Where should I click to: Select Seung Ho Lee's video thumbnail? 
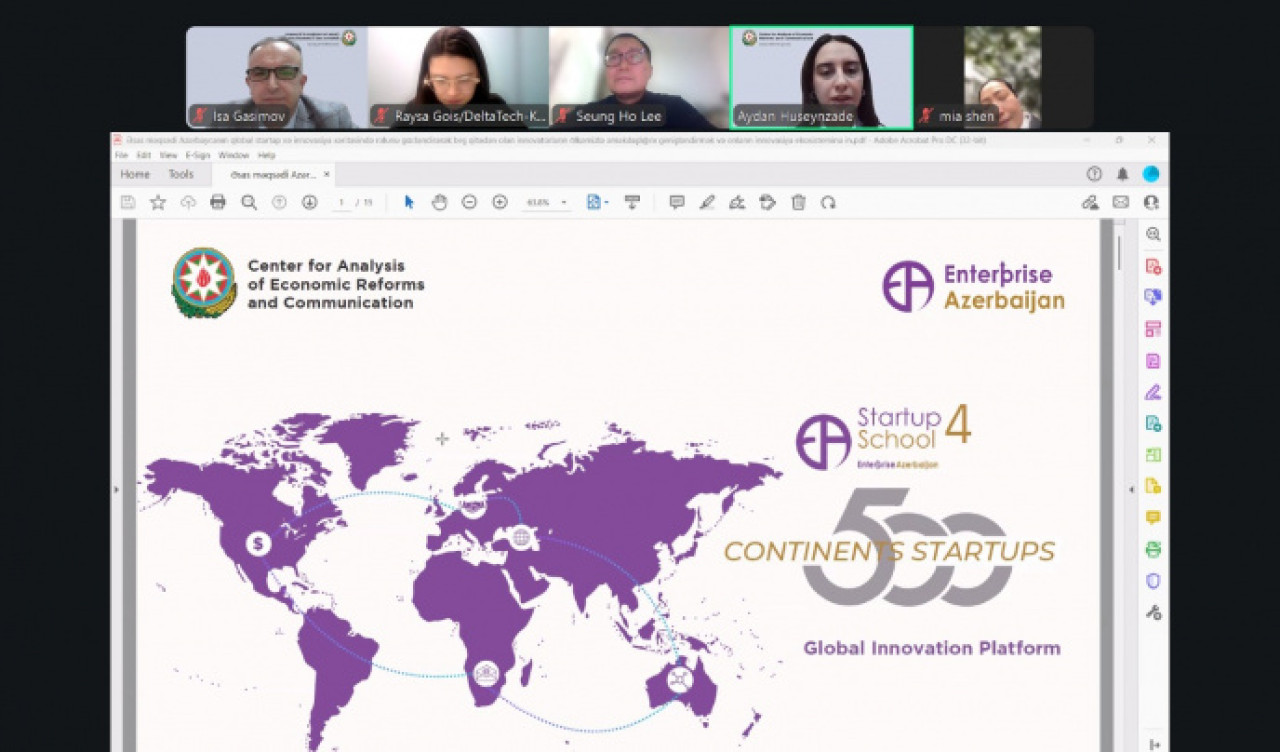click(639, 77)
